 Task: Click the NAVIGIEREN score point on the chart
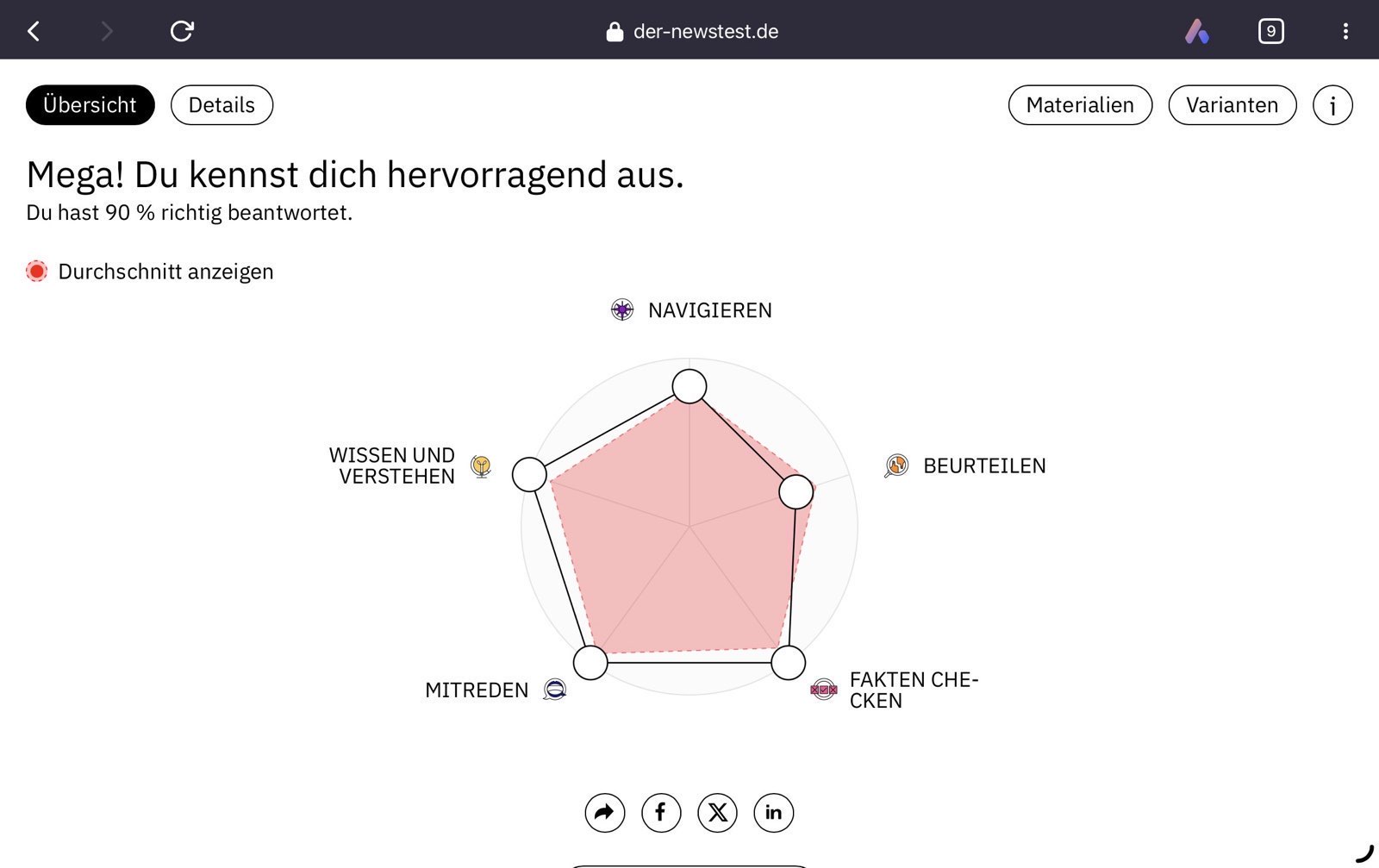click(689, 386)
